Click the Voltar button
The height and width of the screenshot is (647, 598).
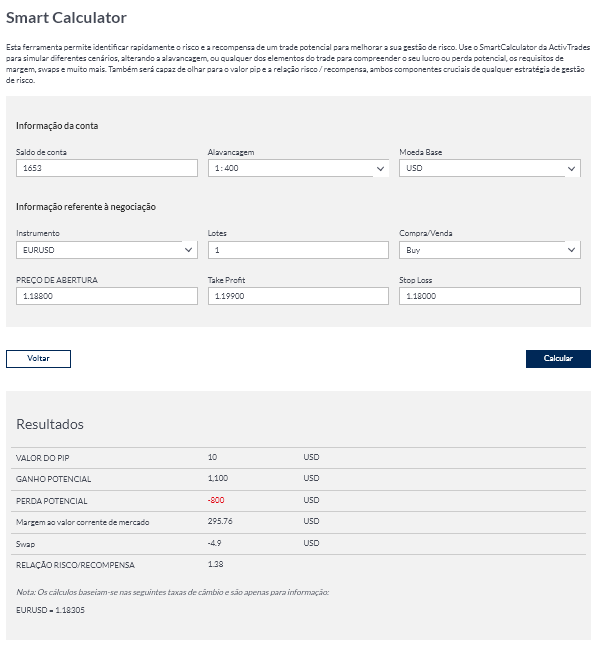tap(38, 359)
